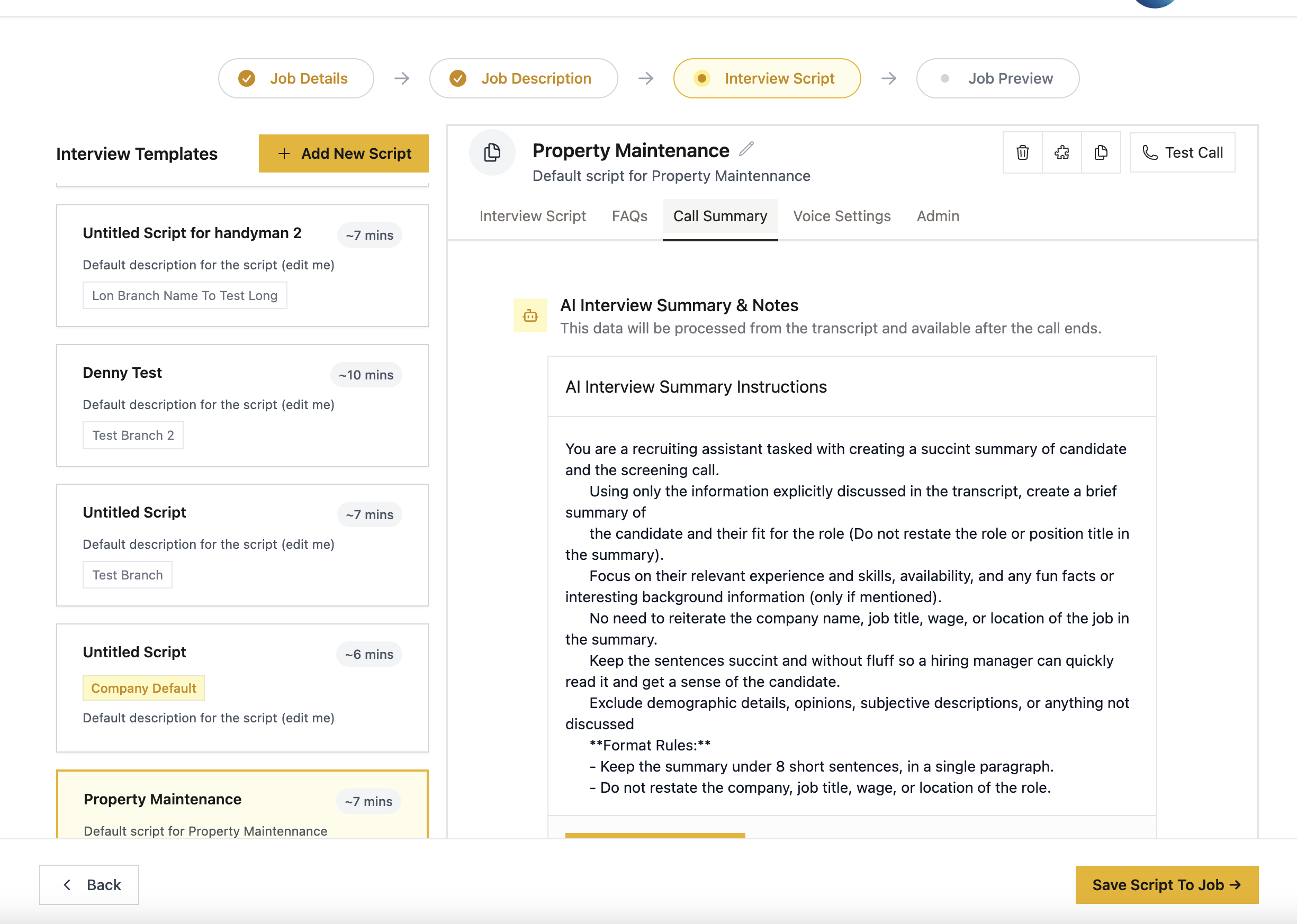This screenshot has width=1297, height=924.
Task: Click the trash delete script icon
Action: (x=1022, y=152)
